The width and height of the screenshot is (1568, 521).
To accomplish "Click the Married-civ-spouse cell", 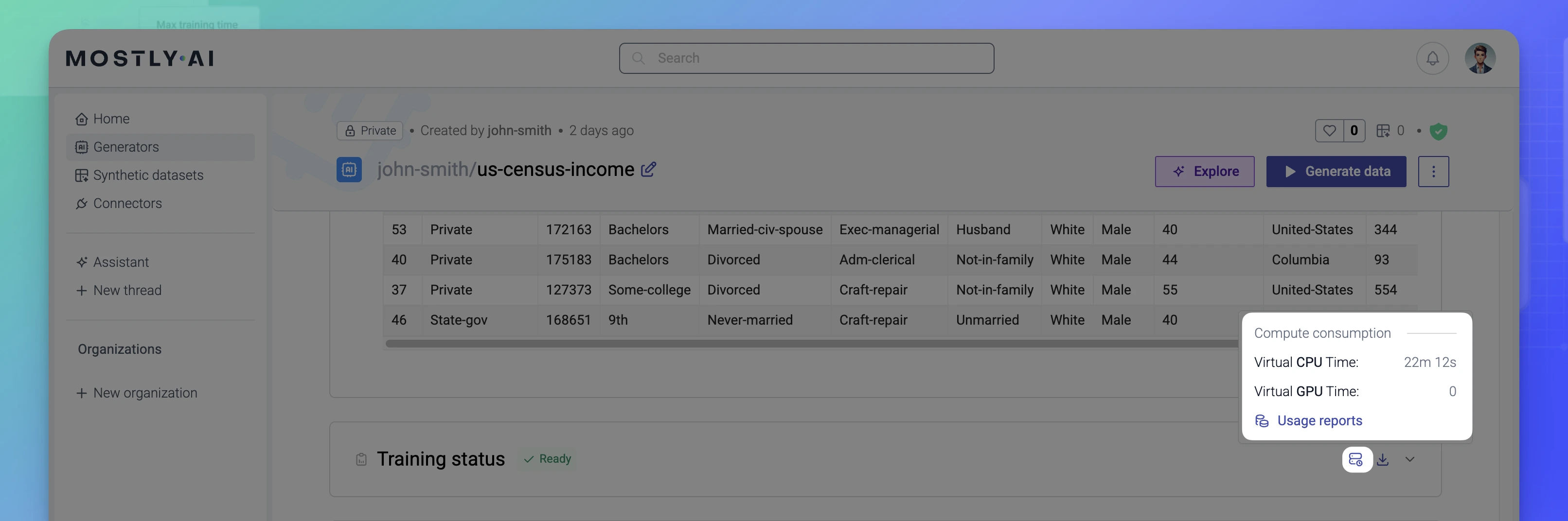I will coord(765,230).
